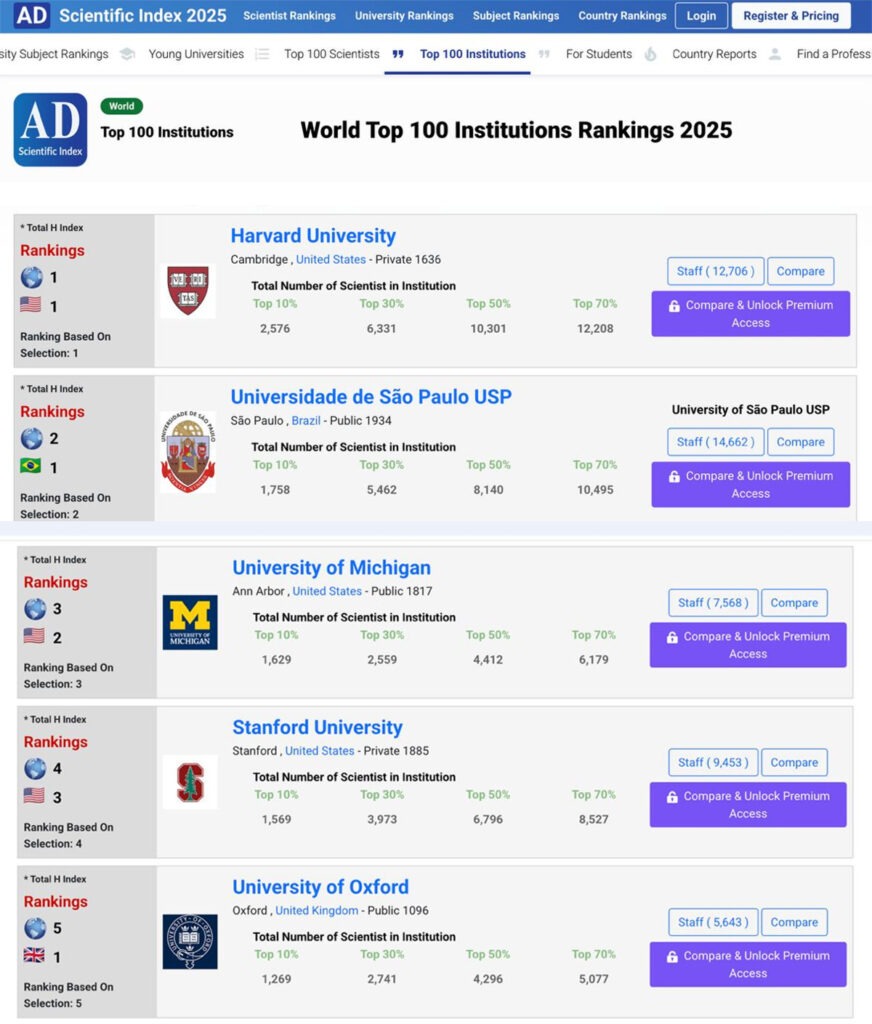Viewport: 872px width, 1024px height.
Task: Click the Register & Pricing button
Action: [x=791, y=16]
